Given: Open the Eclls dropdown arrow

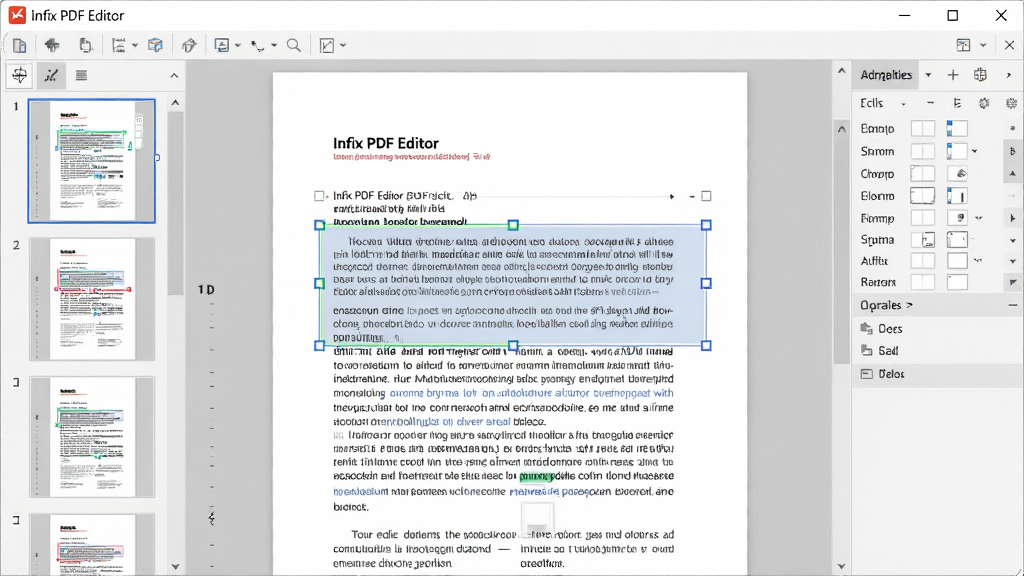Looking at the screenshot, I should [x=903, y=104].
